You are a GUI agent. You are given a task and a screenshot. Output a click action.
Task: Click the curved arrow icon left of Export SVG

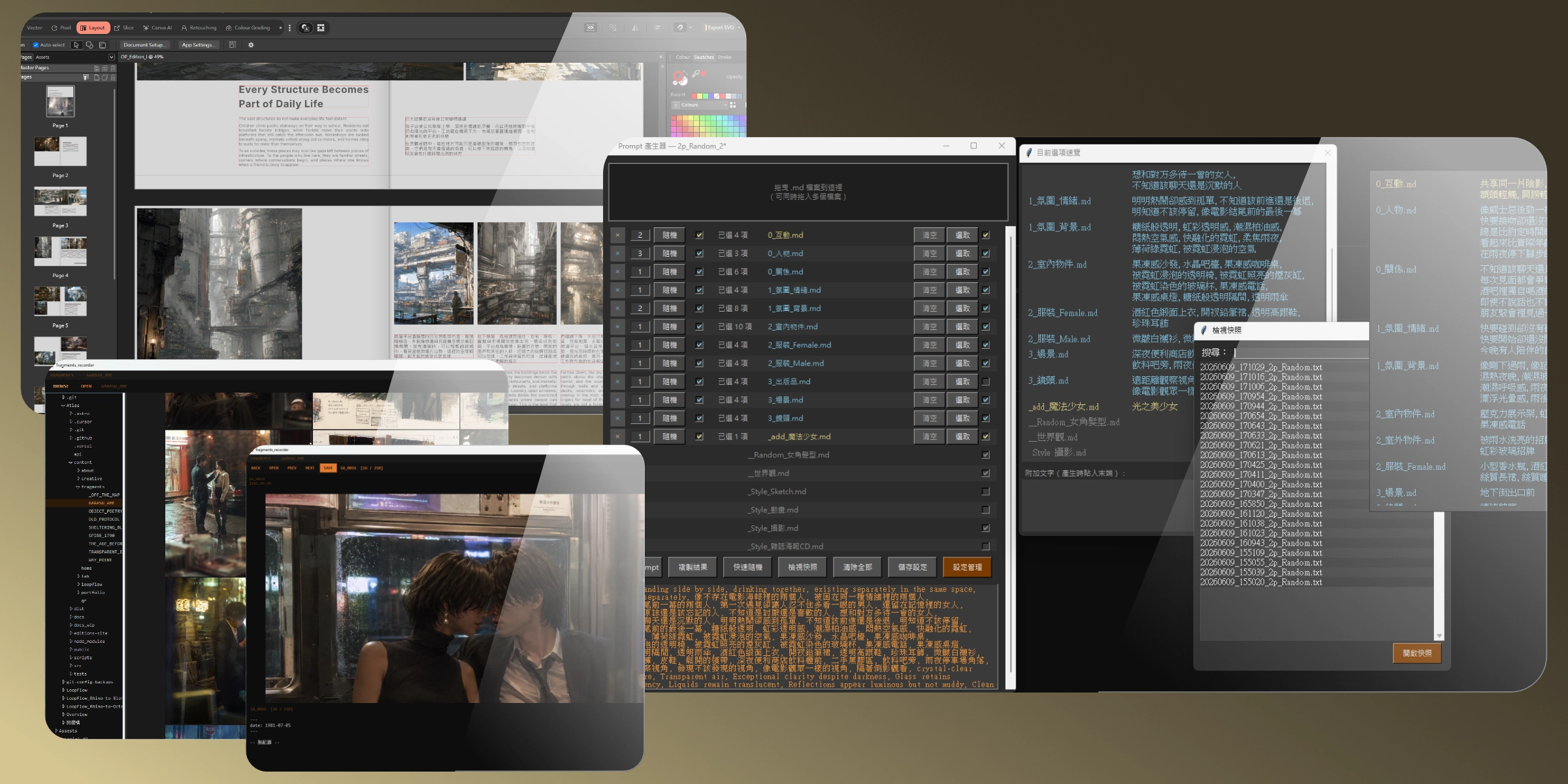click(x=680, y=28)
